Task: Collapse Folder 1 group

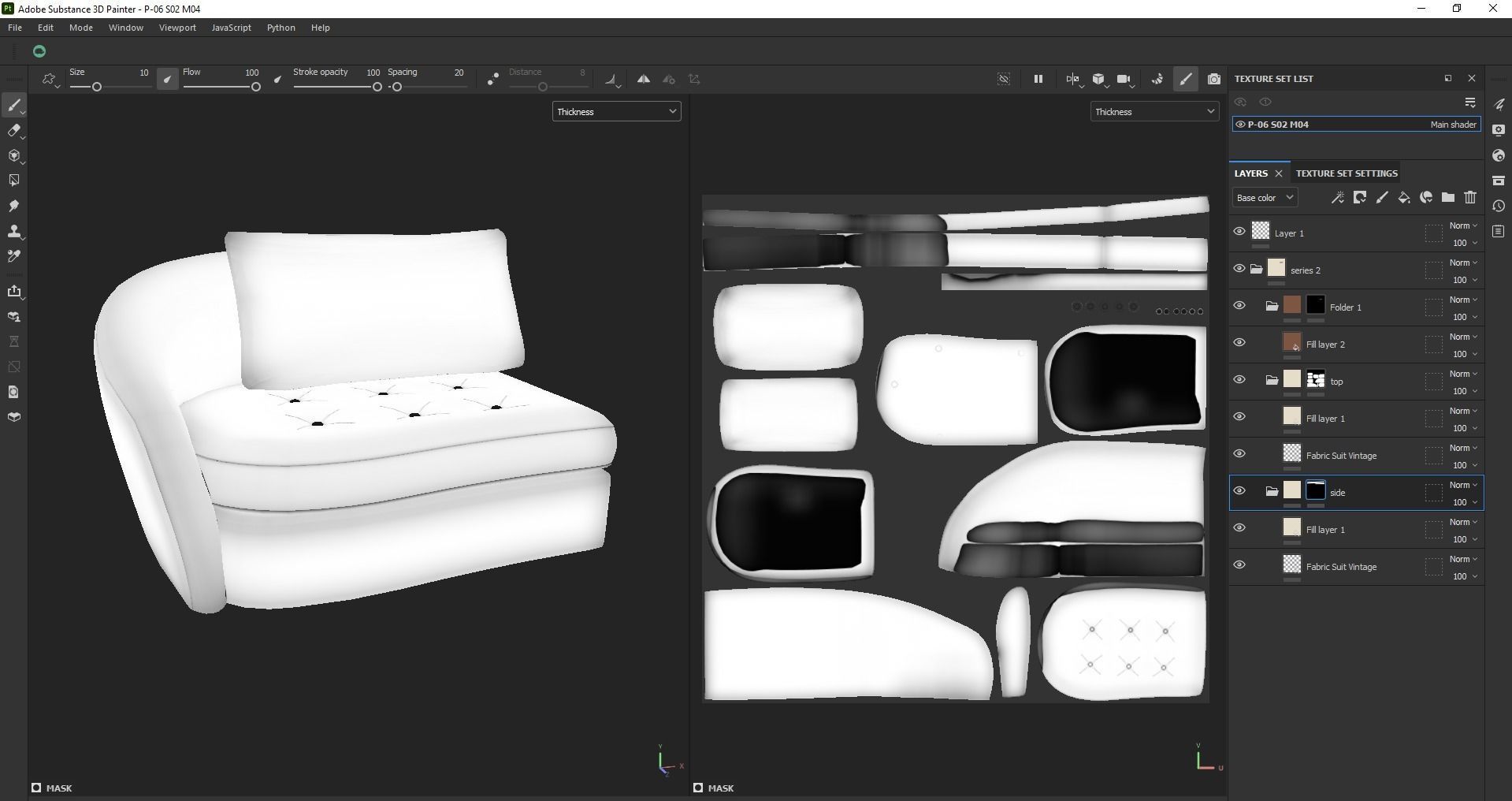Action: coord(1272,307)
